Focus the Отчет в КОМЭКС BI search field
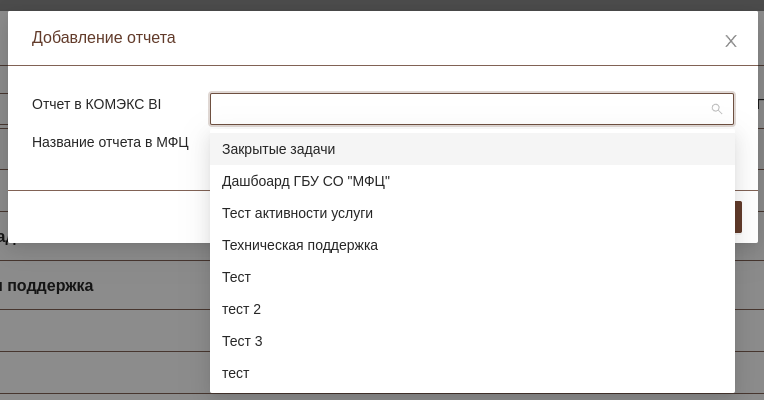 point(460,109)
